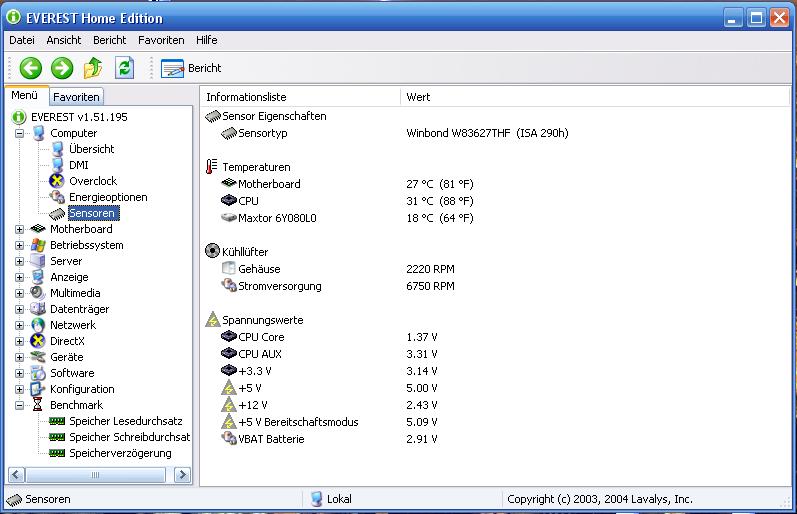Expand the Geräte tree node
Screen dimensions: 797x514
(x=19, y=357)
